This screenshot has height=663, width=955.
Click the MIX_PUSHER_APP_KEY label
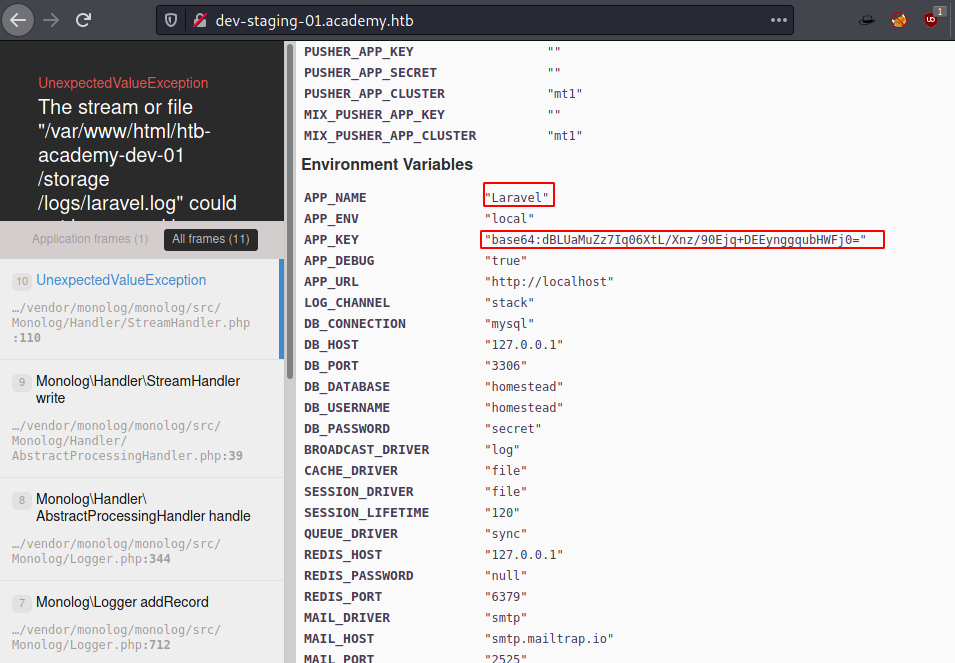pyautogui.click(x=375, y=114)
